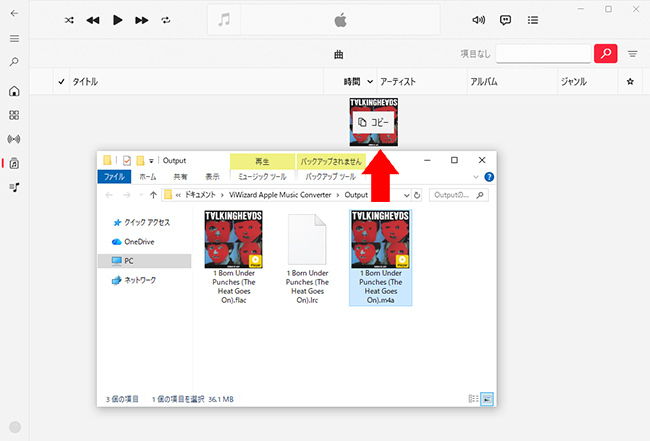Toggle shuffle playback
650x441 pixels.
click(69, 20)
